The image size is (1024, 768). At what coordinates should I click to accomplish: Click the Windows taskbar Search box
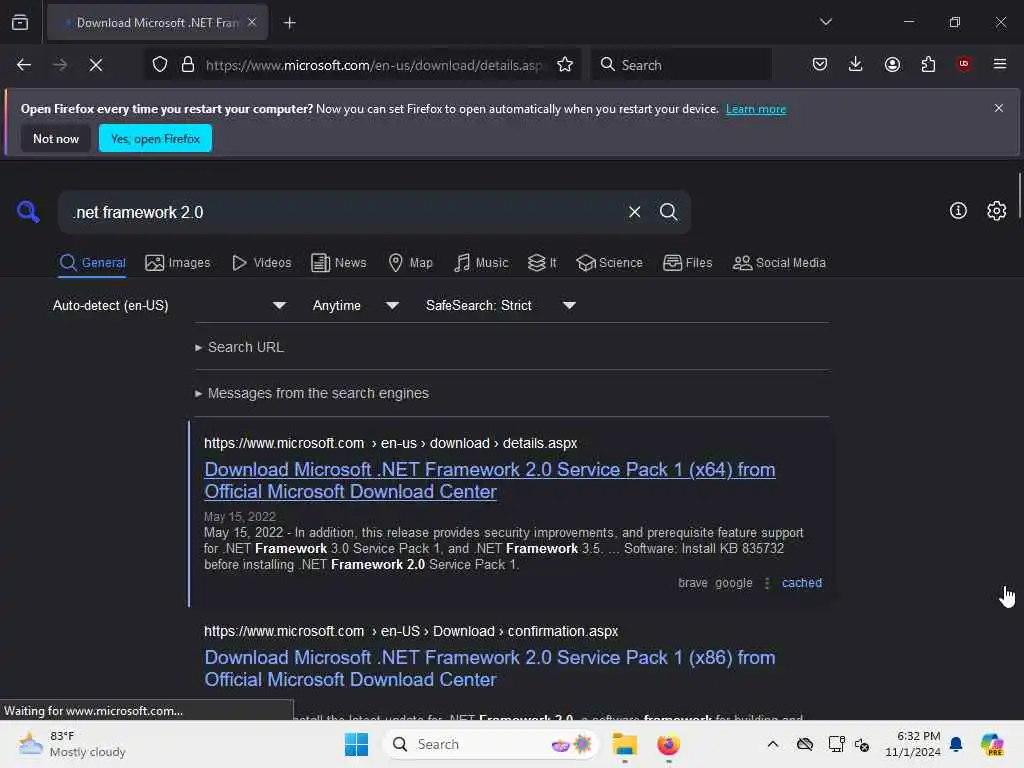point(491,744)
